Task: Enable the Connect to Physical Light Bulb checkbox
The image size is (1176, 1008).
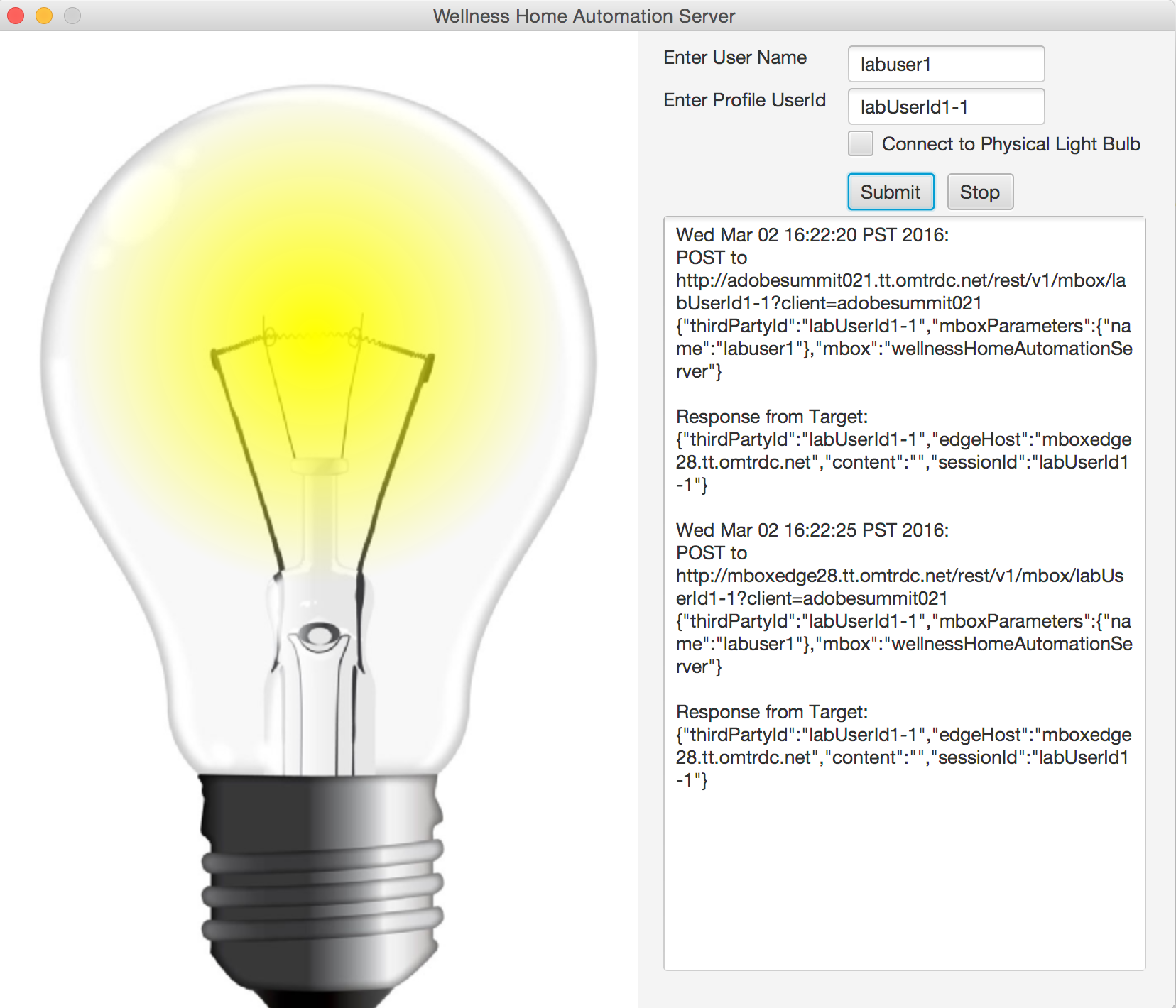Action: click(x=861, y=144)
